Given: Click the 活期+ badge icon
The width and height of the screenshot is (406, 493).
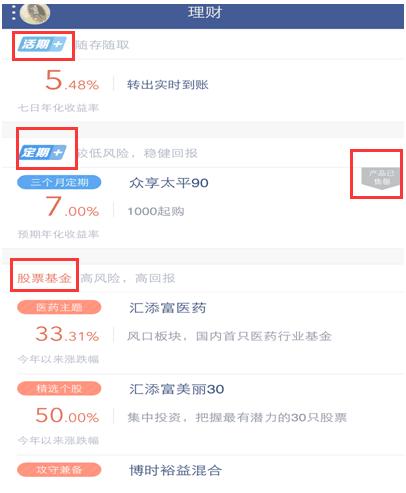Looking at the screenshot, I should (x=42, y=44).
